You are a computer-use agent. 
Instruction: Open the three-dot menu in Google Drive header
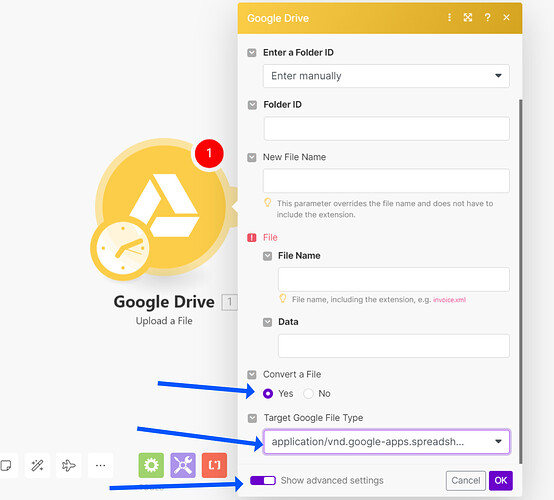click(449, 17)
